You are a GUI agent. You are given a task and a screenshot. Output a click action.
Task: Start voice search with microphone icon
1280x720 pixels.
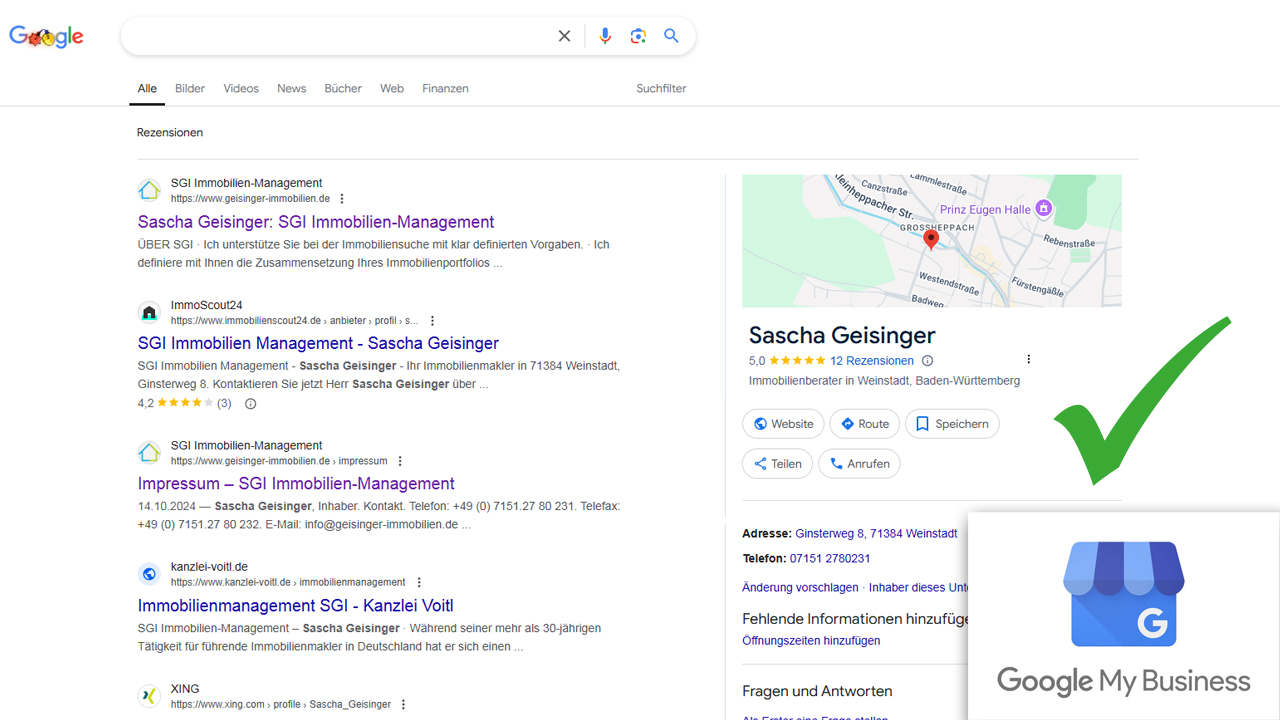coord(605,36)
